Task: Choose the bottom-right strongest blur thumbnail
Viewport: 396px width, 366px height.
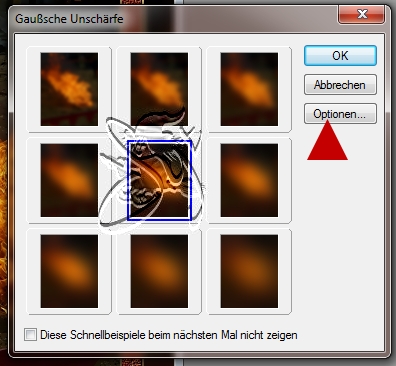Action: click(249, 271)
